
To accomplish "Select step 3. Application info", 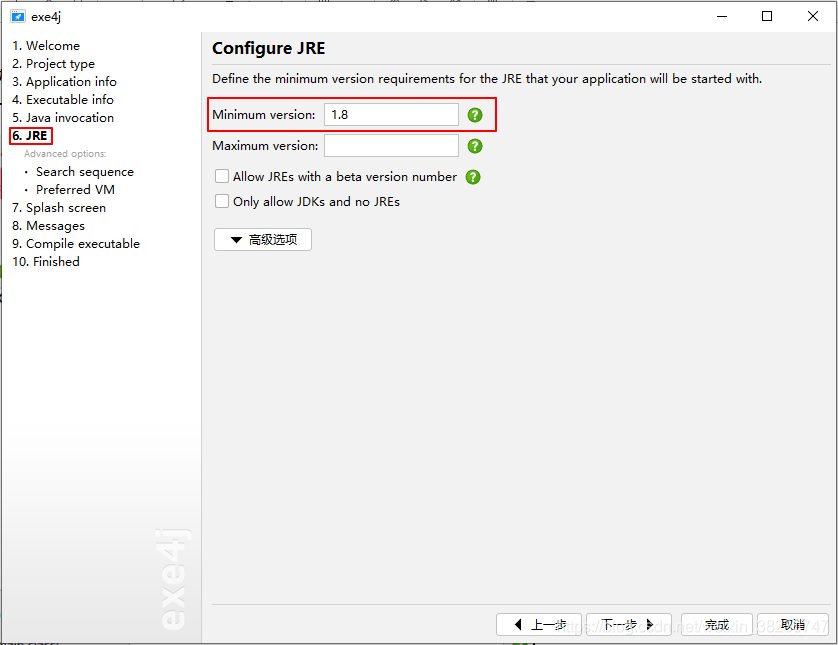I will click(64, 82).
